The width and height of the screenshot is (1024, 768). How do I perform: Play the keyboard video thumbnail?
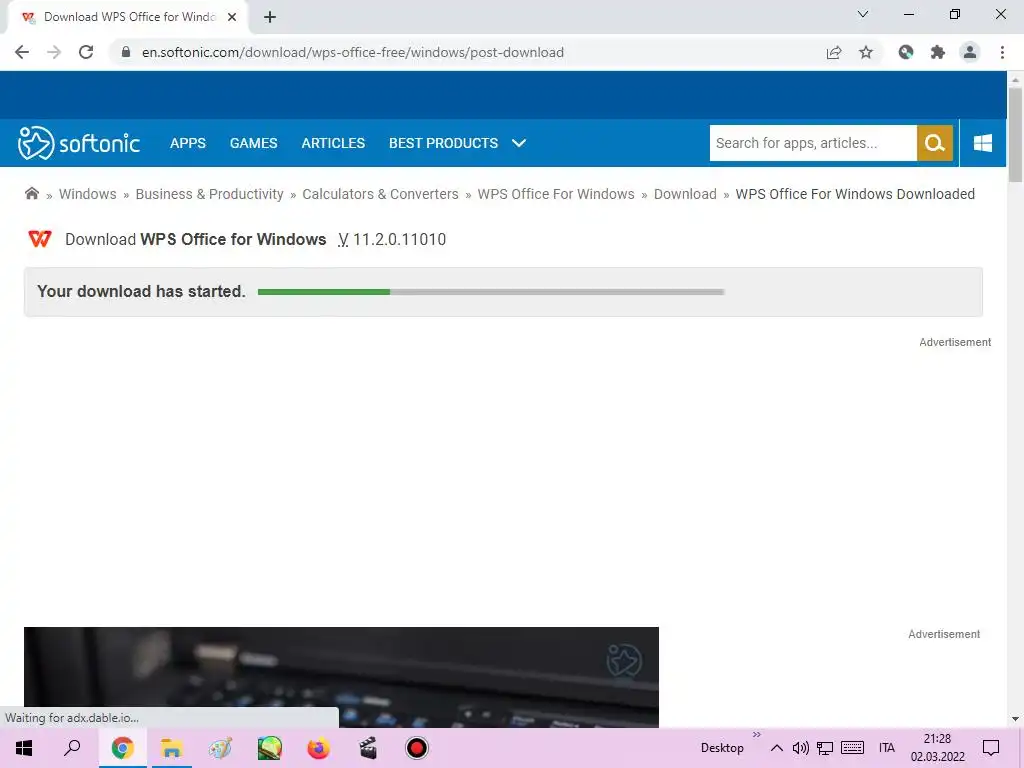pos(341,677)
